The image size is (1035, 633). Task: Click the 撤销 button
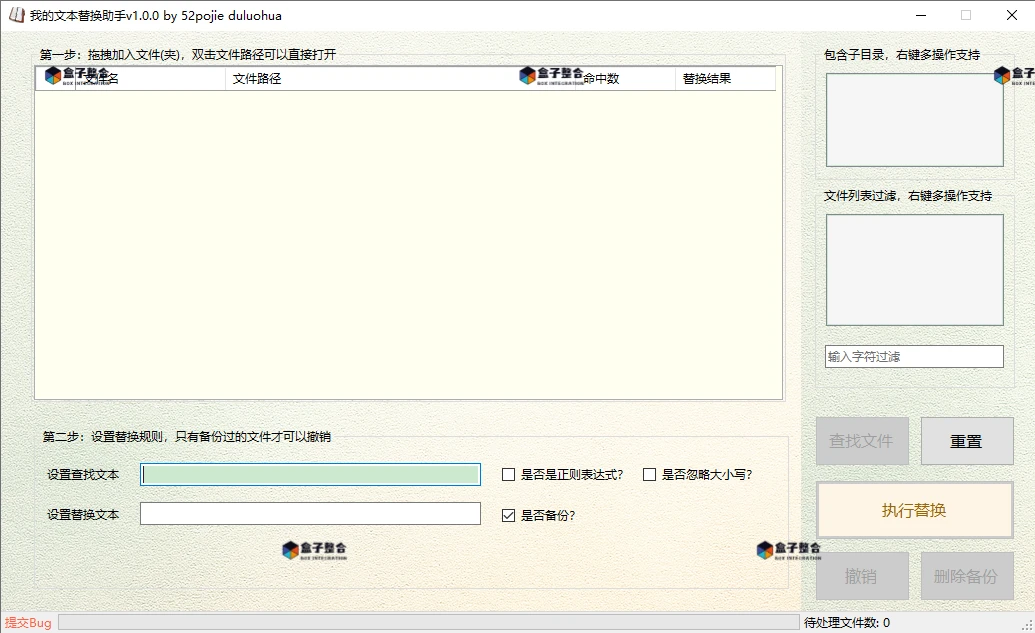tap(861, 575)
